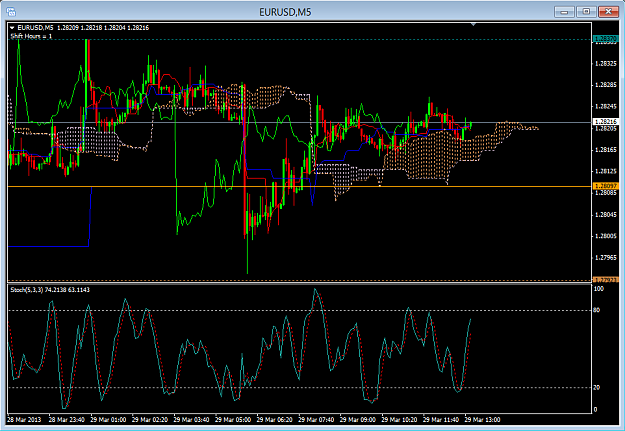Click the 29 Mar 07:40 time label
Image resolution: width=625 pixels, height=431 pixels.
tap(316, 420)
